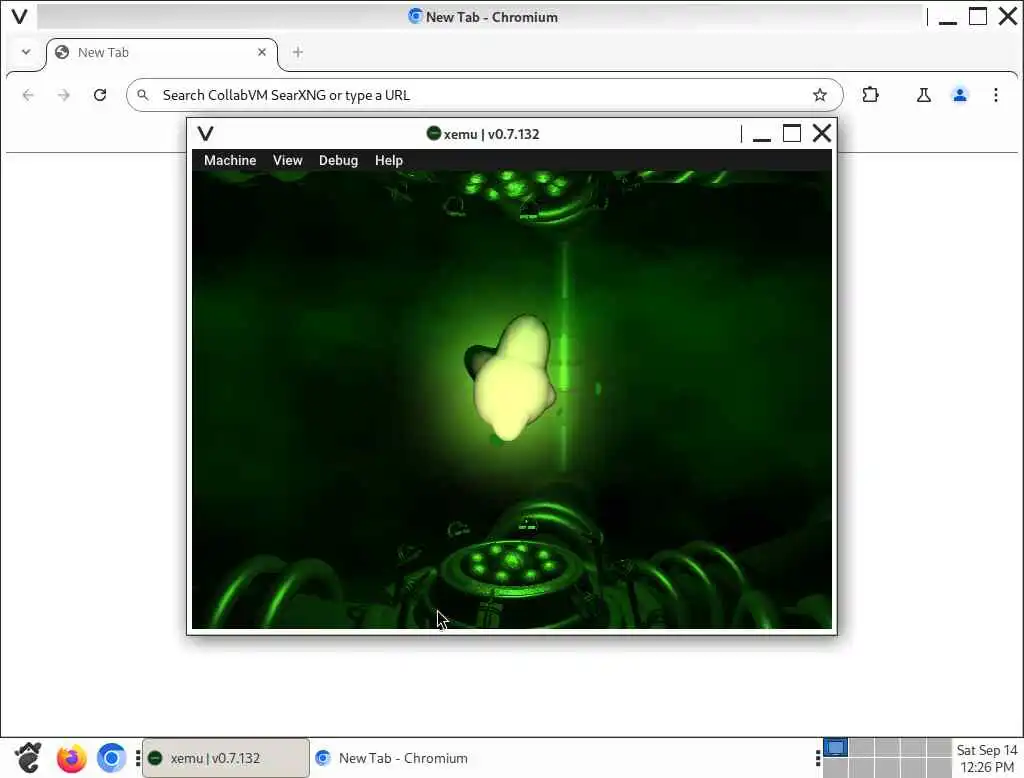
Task: Go back in Chromium
Action: (28, 95)
